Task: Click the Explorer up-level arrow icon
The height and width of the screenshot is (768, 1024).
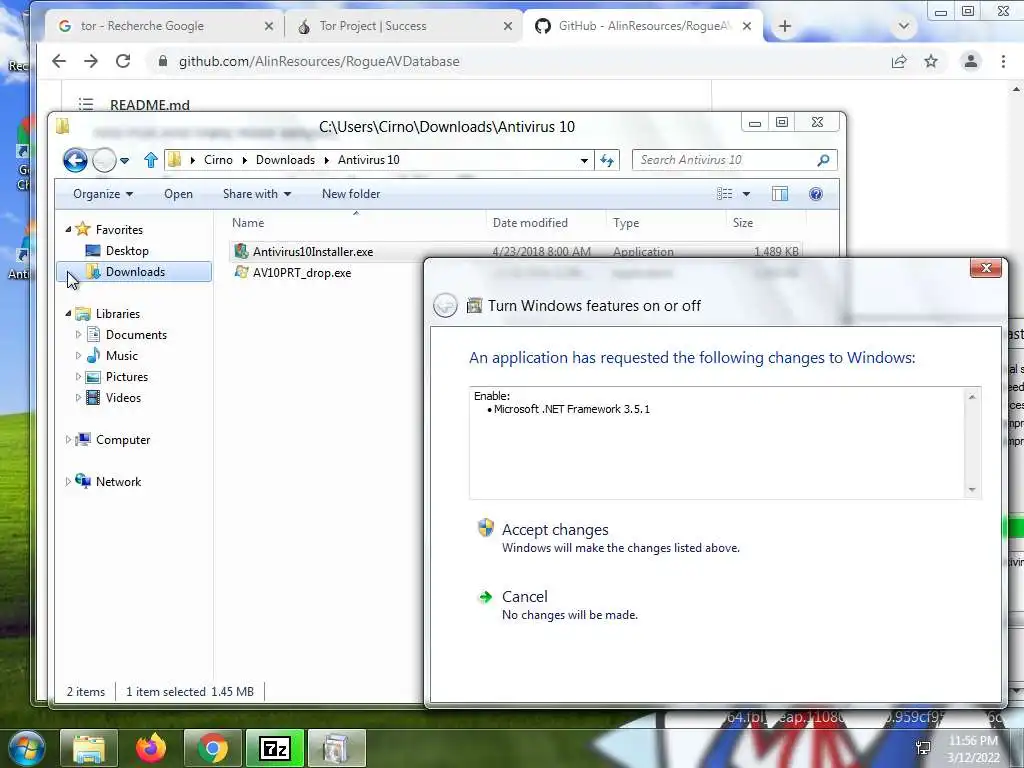Action: (151, 160)
